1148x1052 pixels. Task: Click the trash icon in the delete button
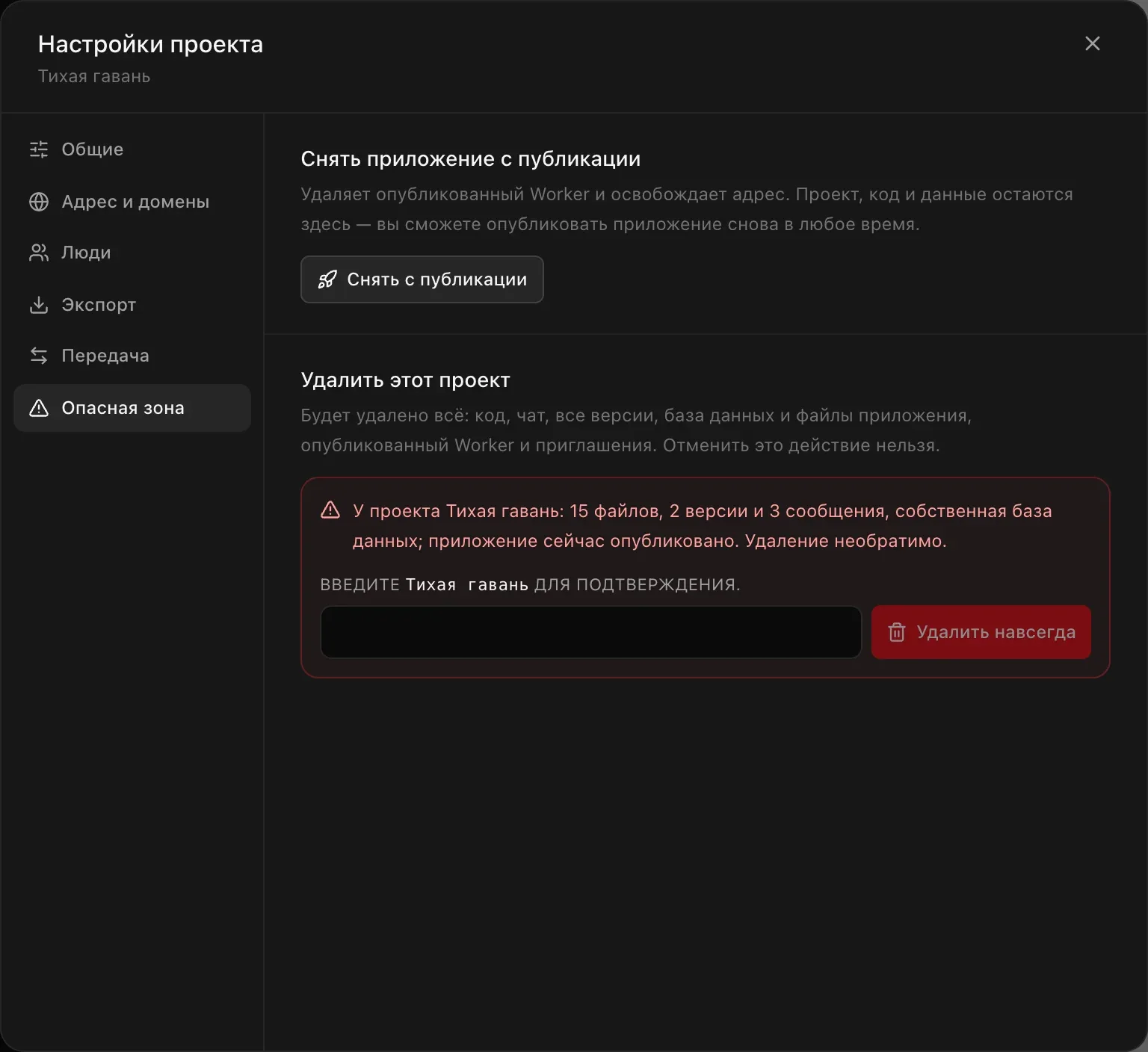[x=897, y=632]
